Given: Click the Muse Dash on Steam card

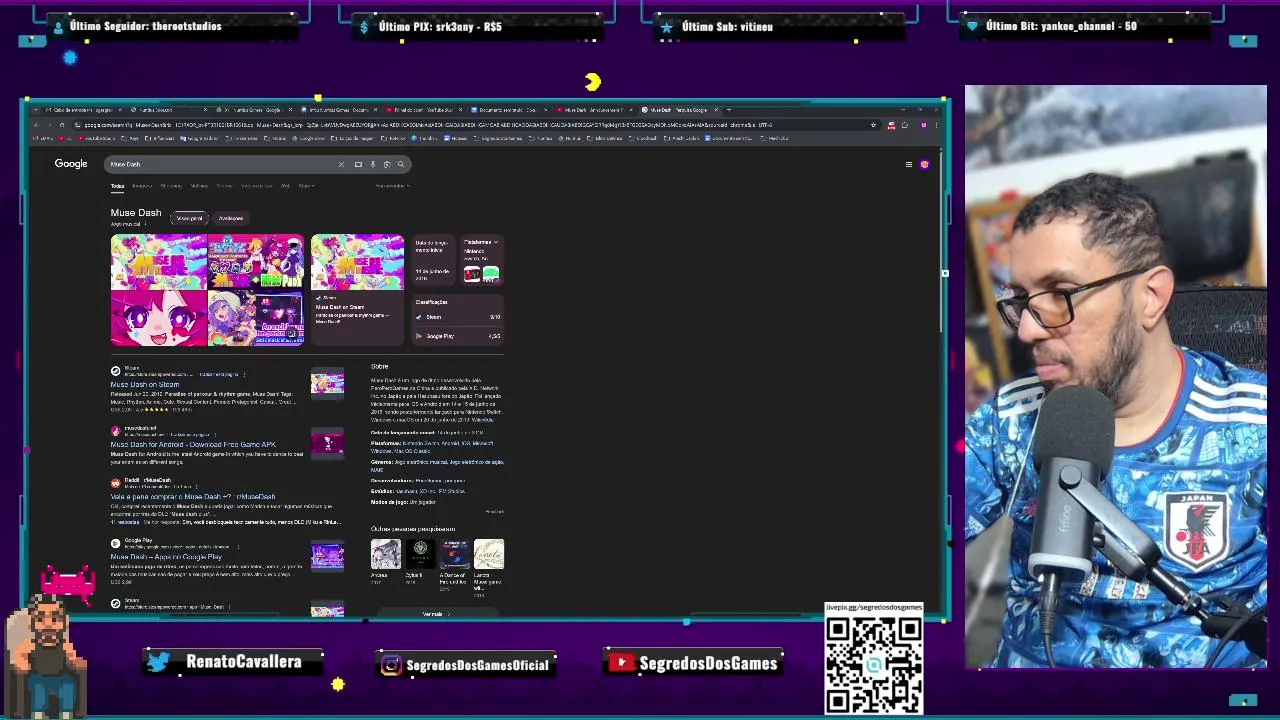Looking at the screenshot, I should click(357, 289).
